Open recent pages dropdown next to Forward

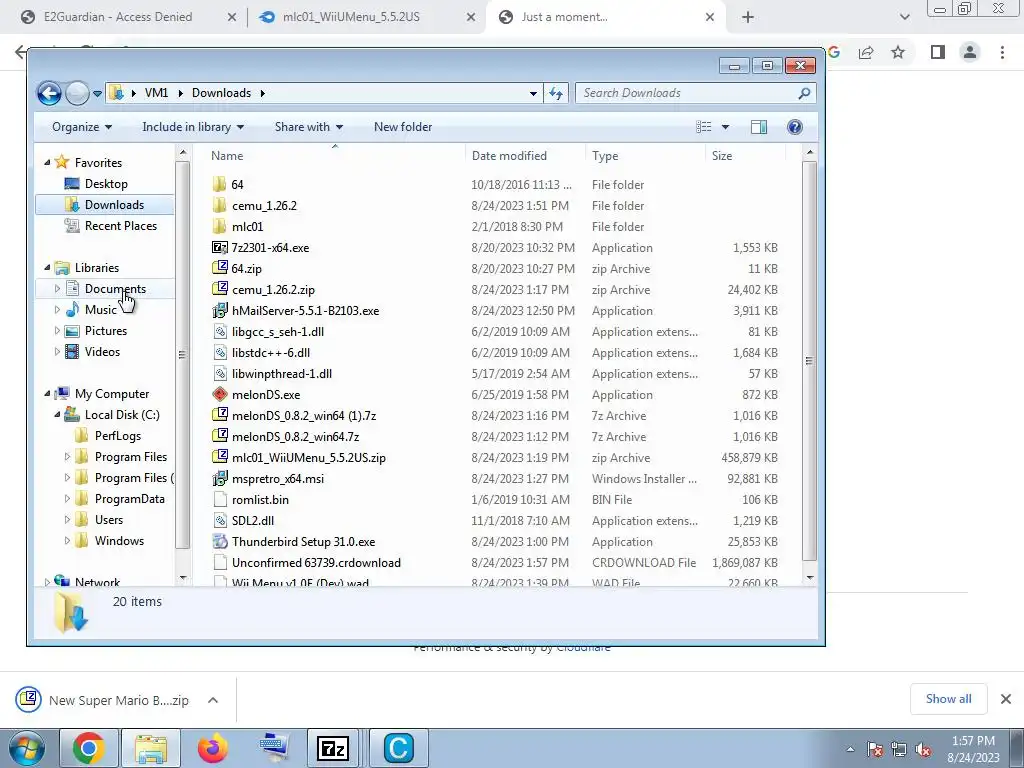pyautogui.click(x=97, y=93)
